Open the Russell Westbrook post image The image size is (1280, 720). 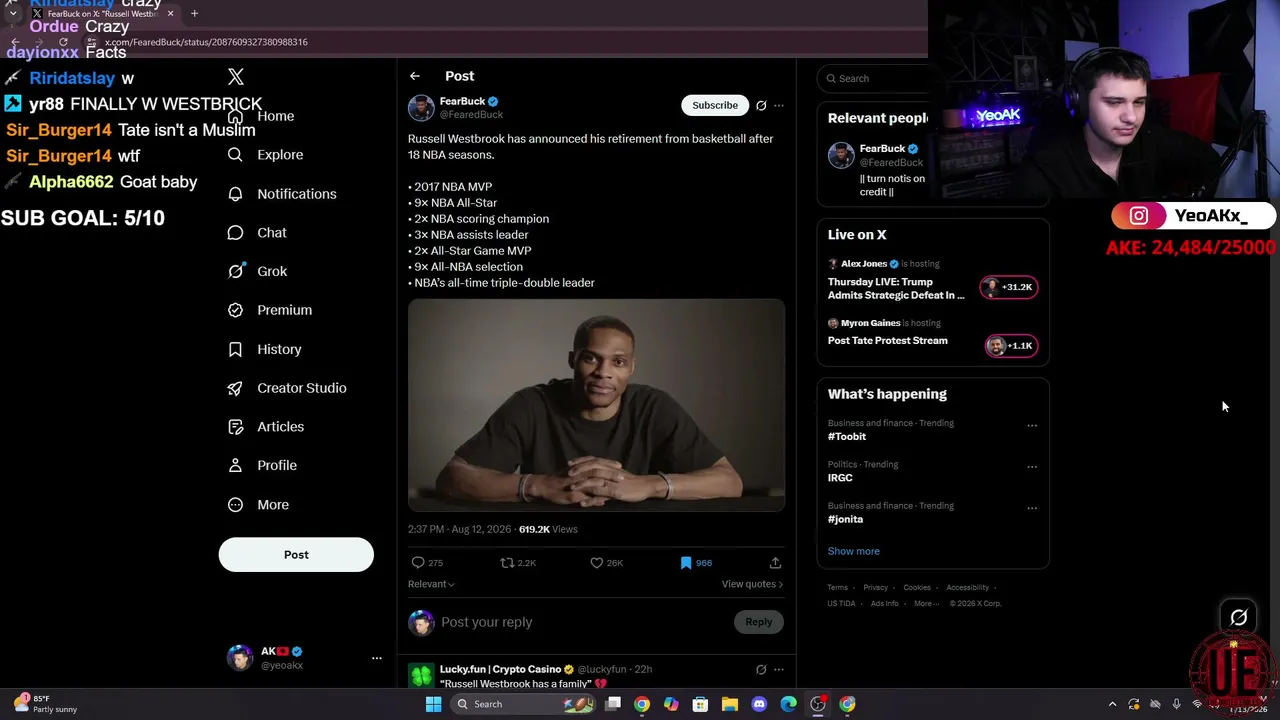click(x=596, y=405)
